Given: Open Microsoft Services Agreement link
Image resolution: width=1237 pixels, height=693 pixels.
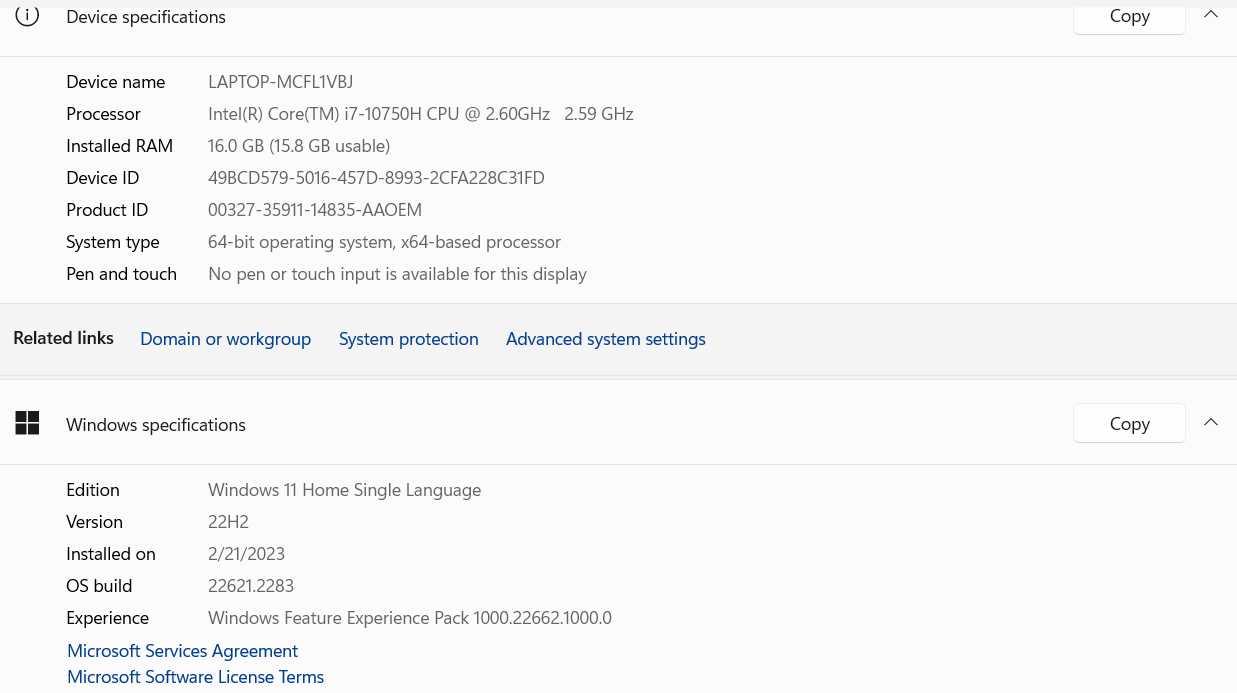Looking at the screenshot, I should 182,651.
